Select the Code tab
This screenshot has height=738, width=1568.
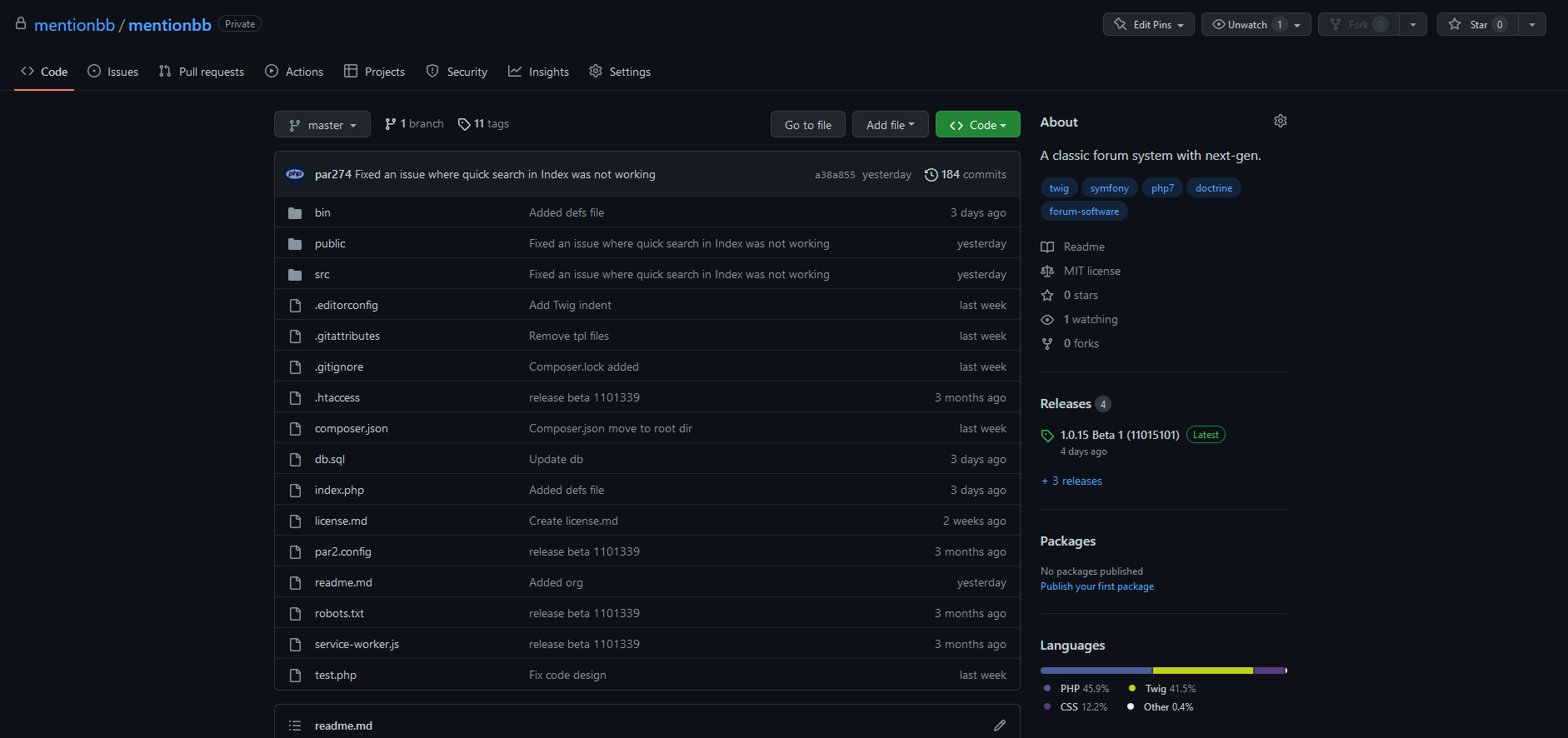(44, 72)
